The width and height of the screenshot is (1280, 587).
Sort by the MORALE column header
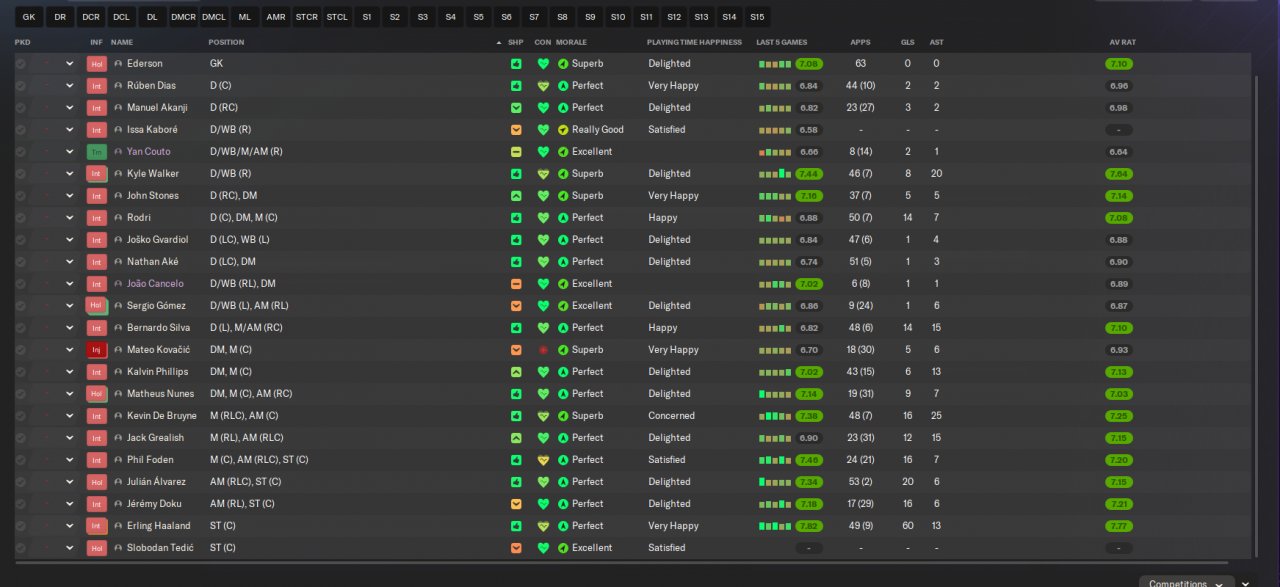572,42
